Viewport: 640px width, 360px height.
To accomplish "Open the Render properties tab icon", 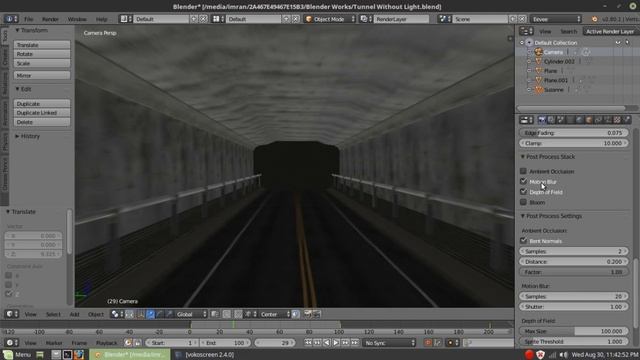I will (542, 120).
